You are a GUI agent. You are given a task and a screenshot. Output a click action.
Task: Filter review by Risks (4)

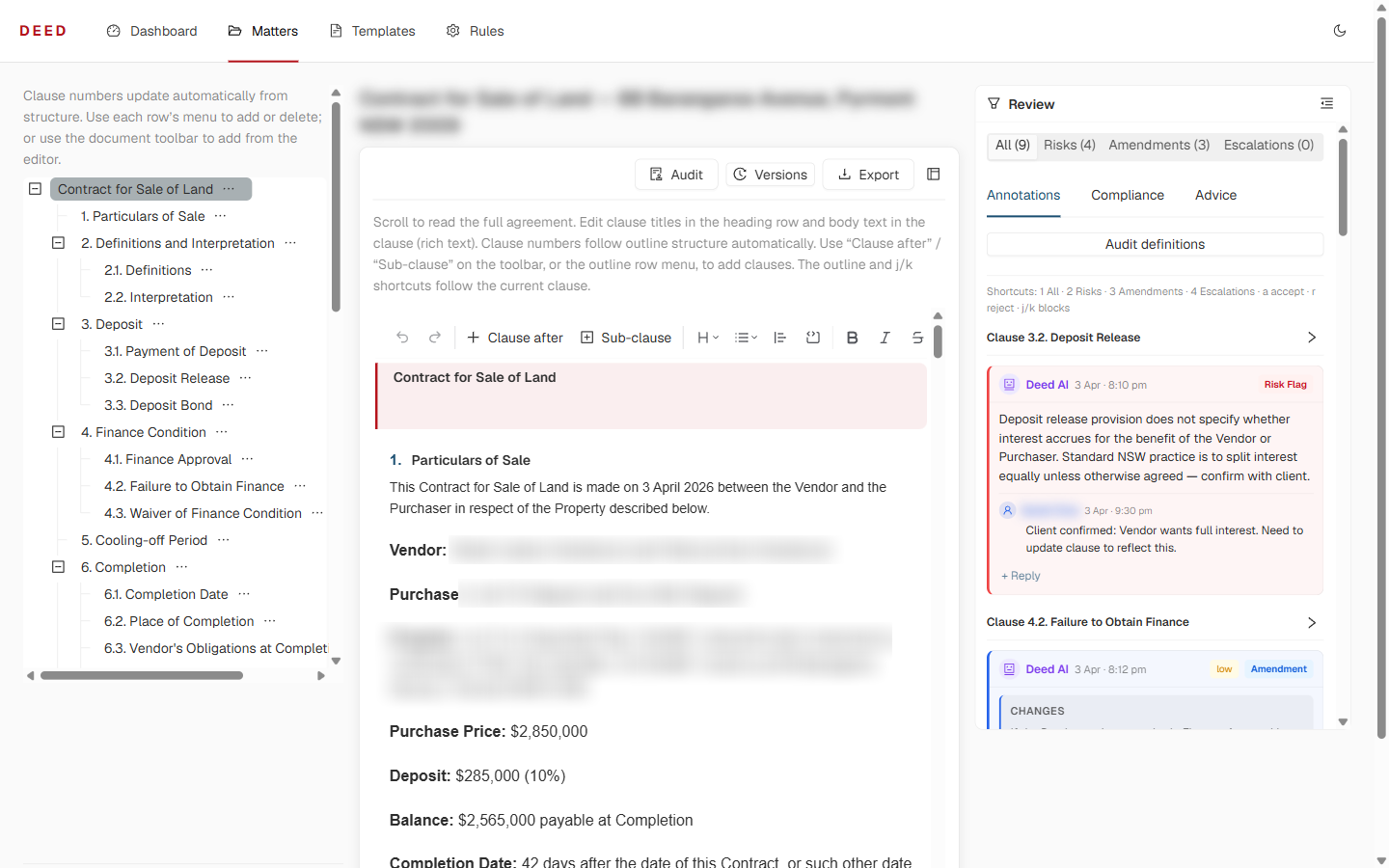1069,145
